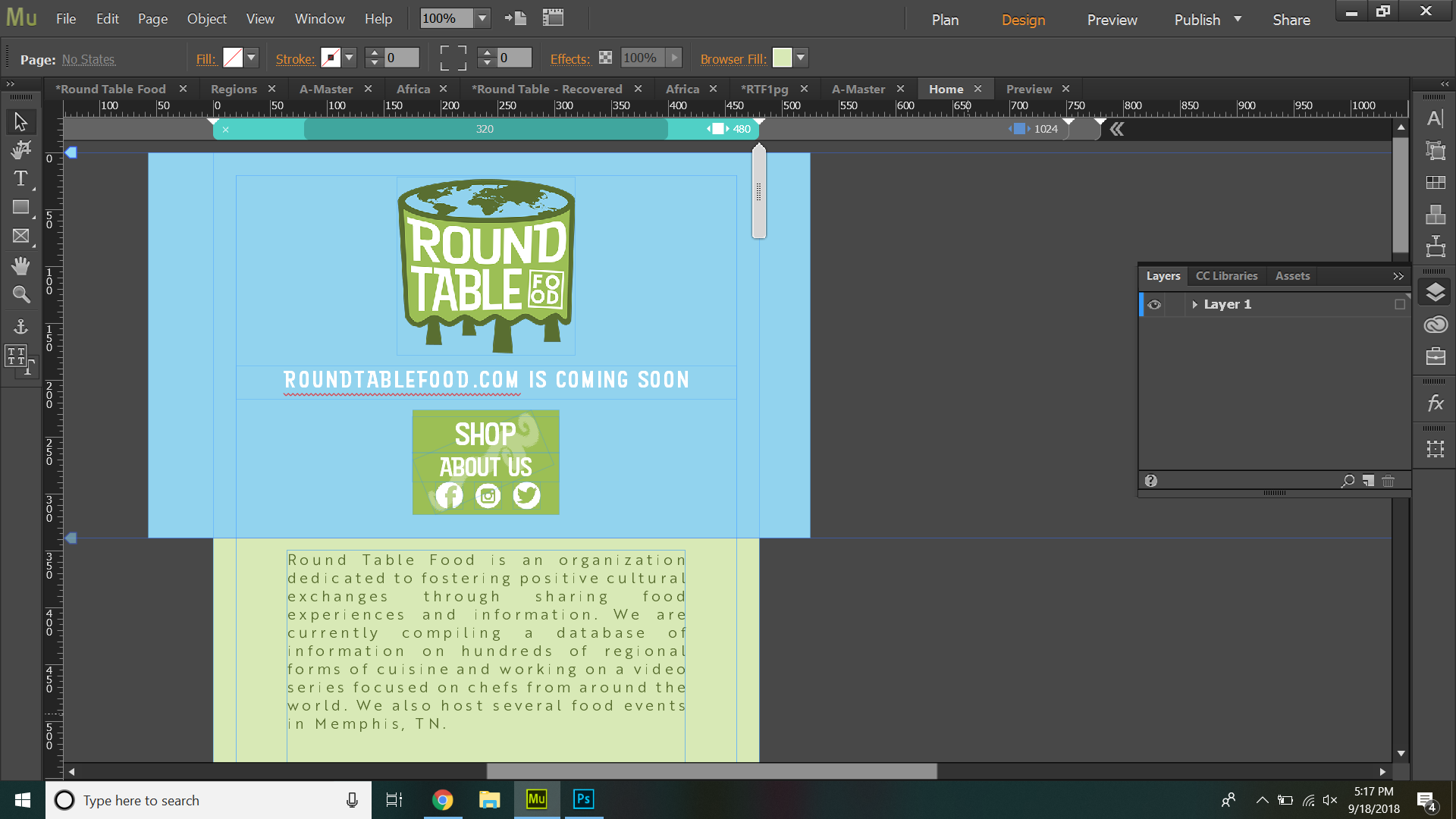Click the Effects checkerboard icon
Screen dimensions: 1456x819
[605, 58]
